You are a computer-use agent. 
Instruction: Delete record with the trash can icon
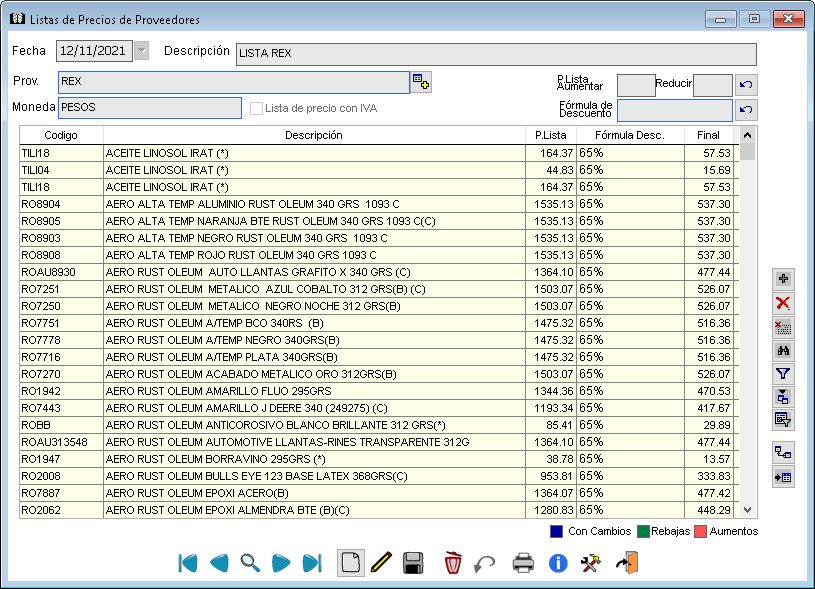point(453,563)
